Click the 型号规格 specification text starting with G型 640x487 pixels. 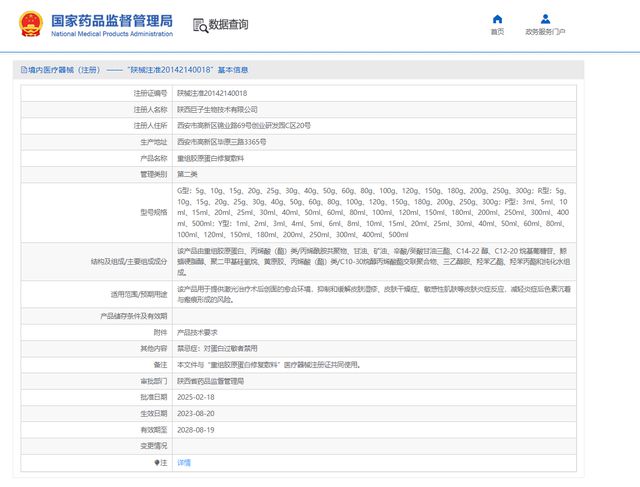[373, 213]
